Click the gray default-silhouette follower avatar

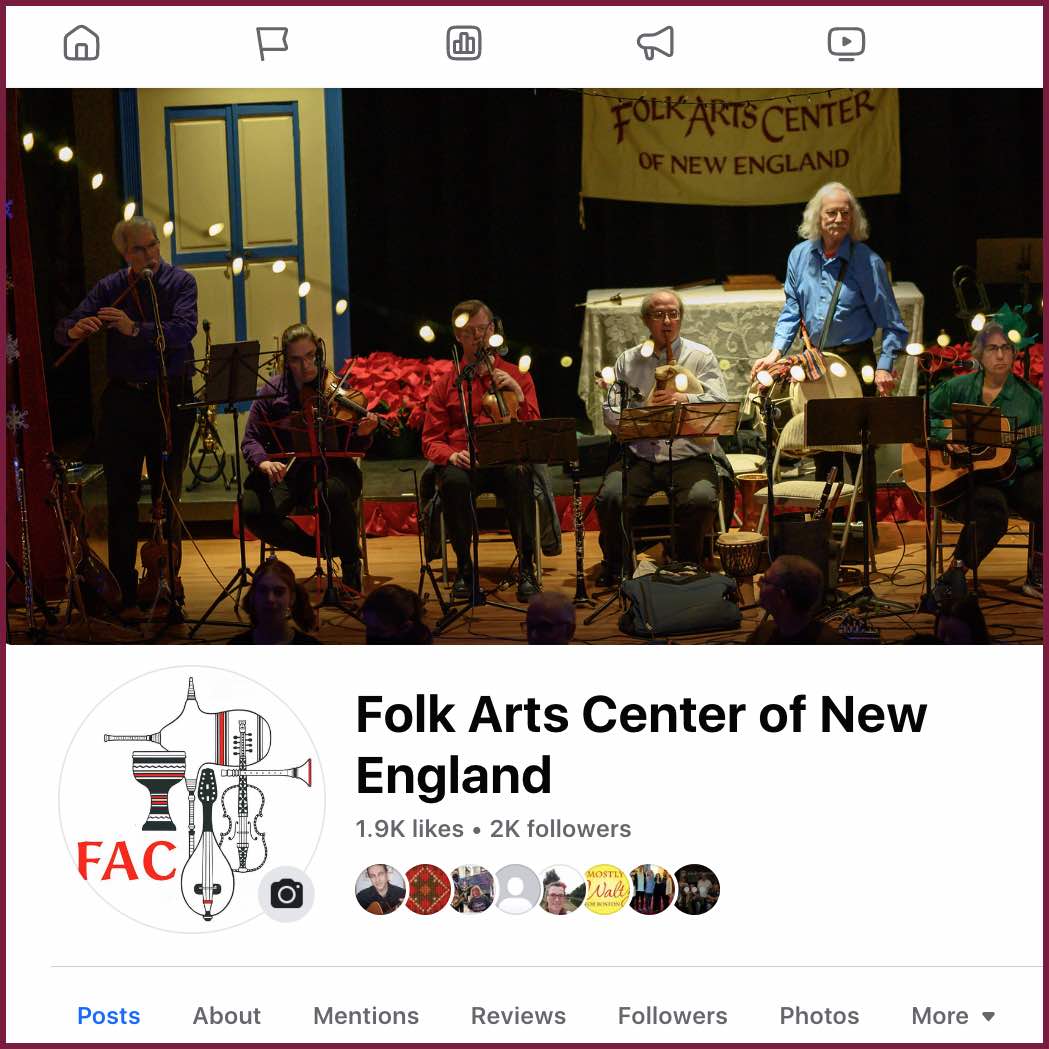pyautogui.click(x=516, y=889)
